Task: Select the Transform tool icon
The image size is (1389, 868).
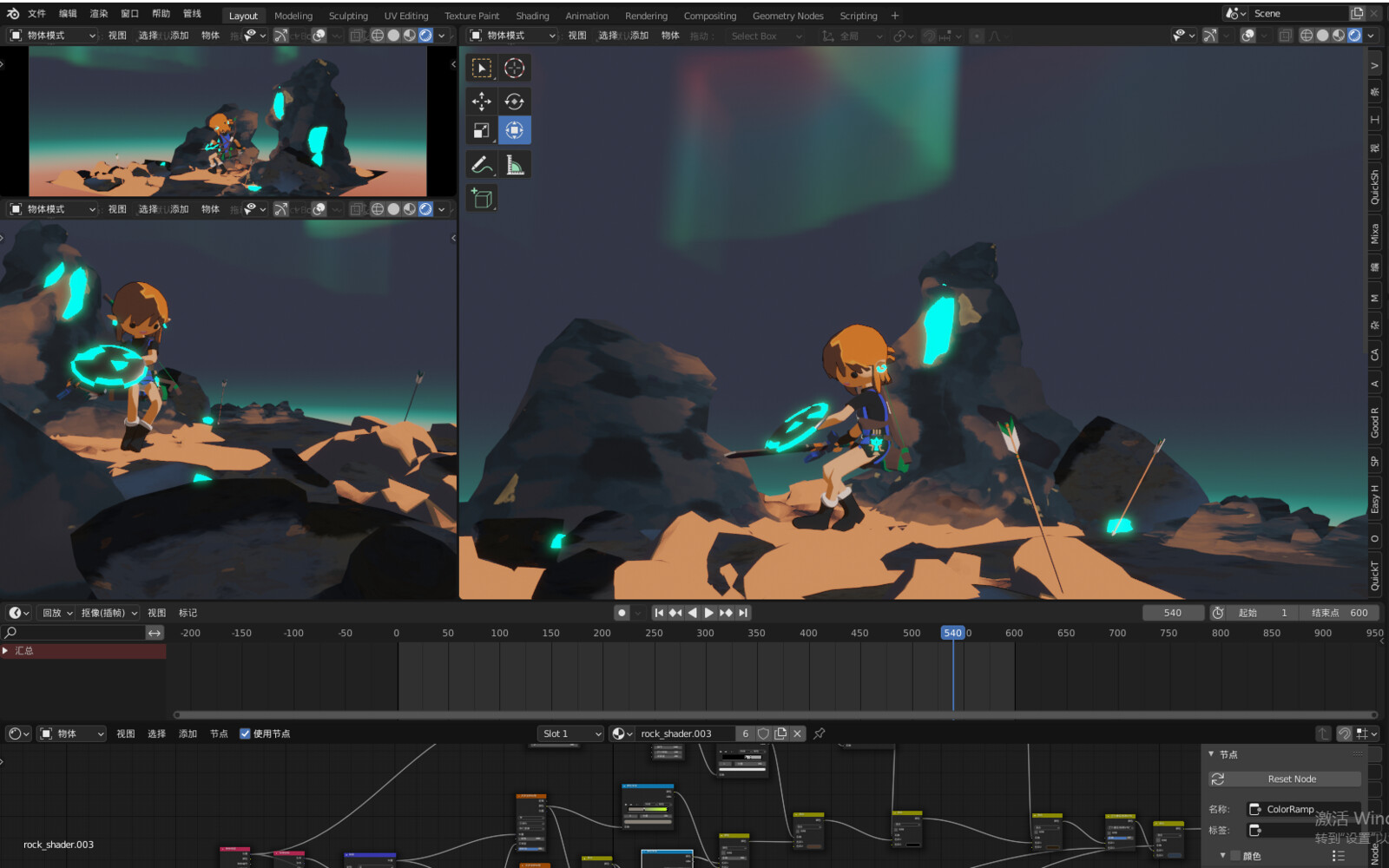Action: (514, 131)
